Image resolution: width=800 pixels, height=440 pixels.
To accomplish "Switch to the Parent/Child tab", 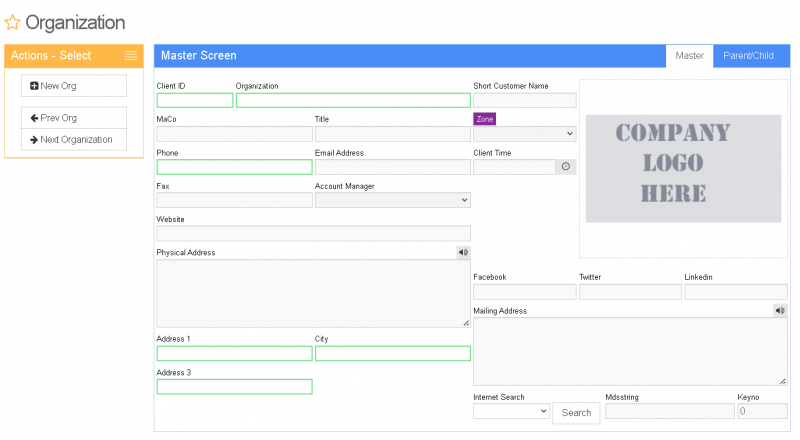I will [748, 56].
